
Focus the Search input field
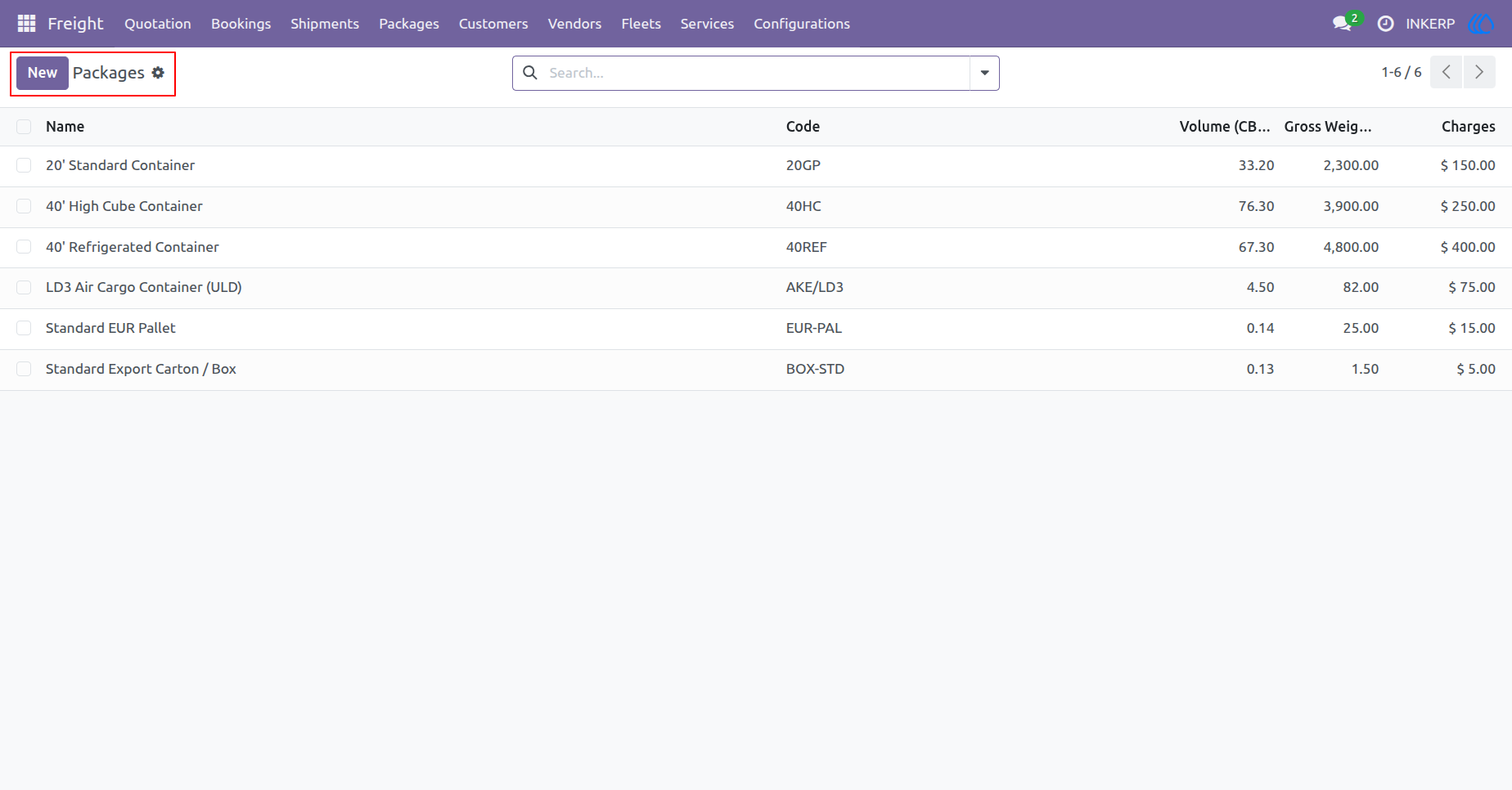coord(757,73)
